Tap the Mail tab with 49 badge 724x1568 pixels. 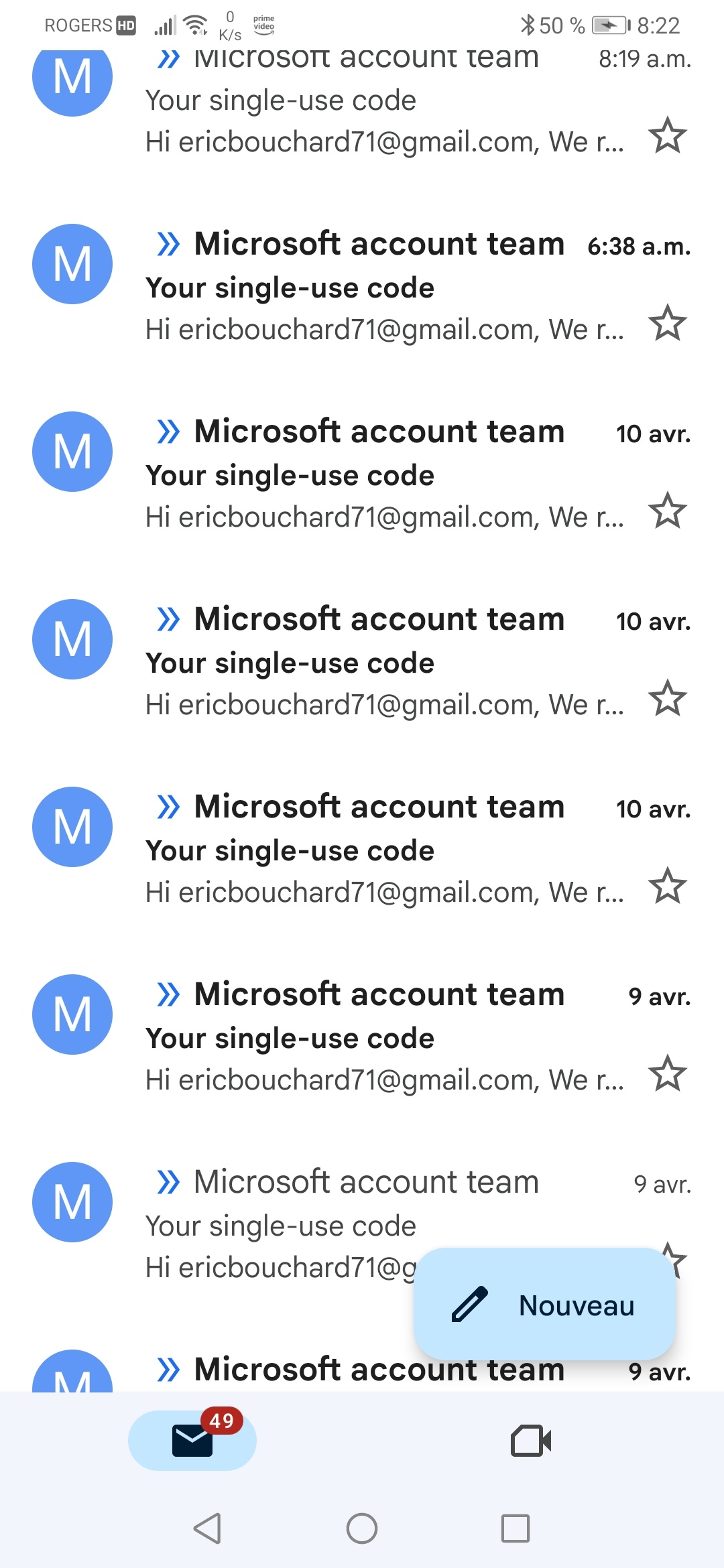pyautogui.click(x=192, y=1441)
